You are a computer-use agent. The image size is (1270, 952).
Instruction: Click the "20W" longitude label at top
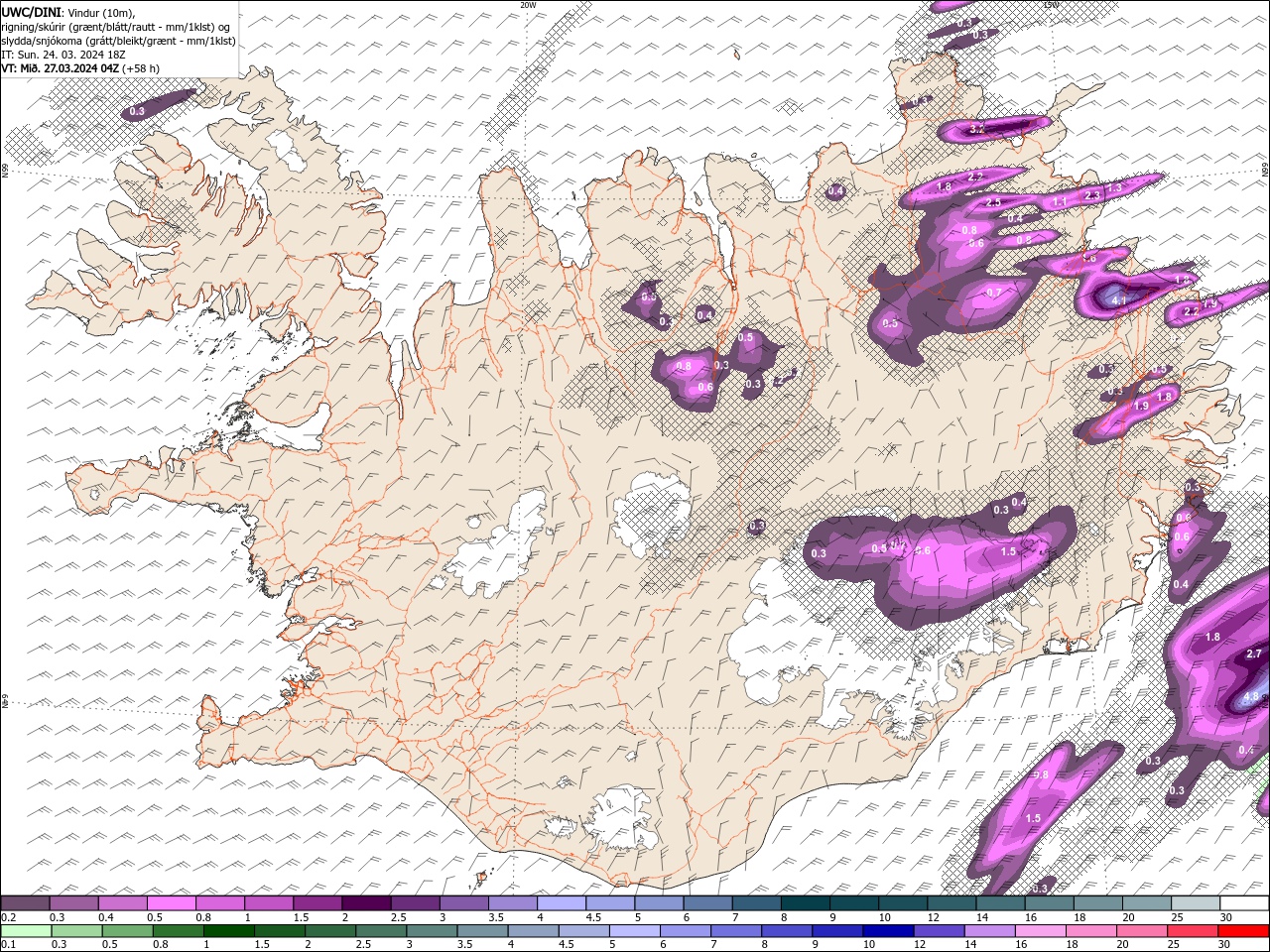tap(528, 5)
